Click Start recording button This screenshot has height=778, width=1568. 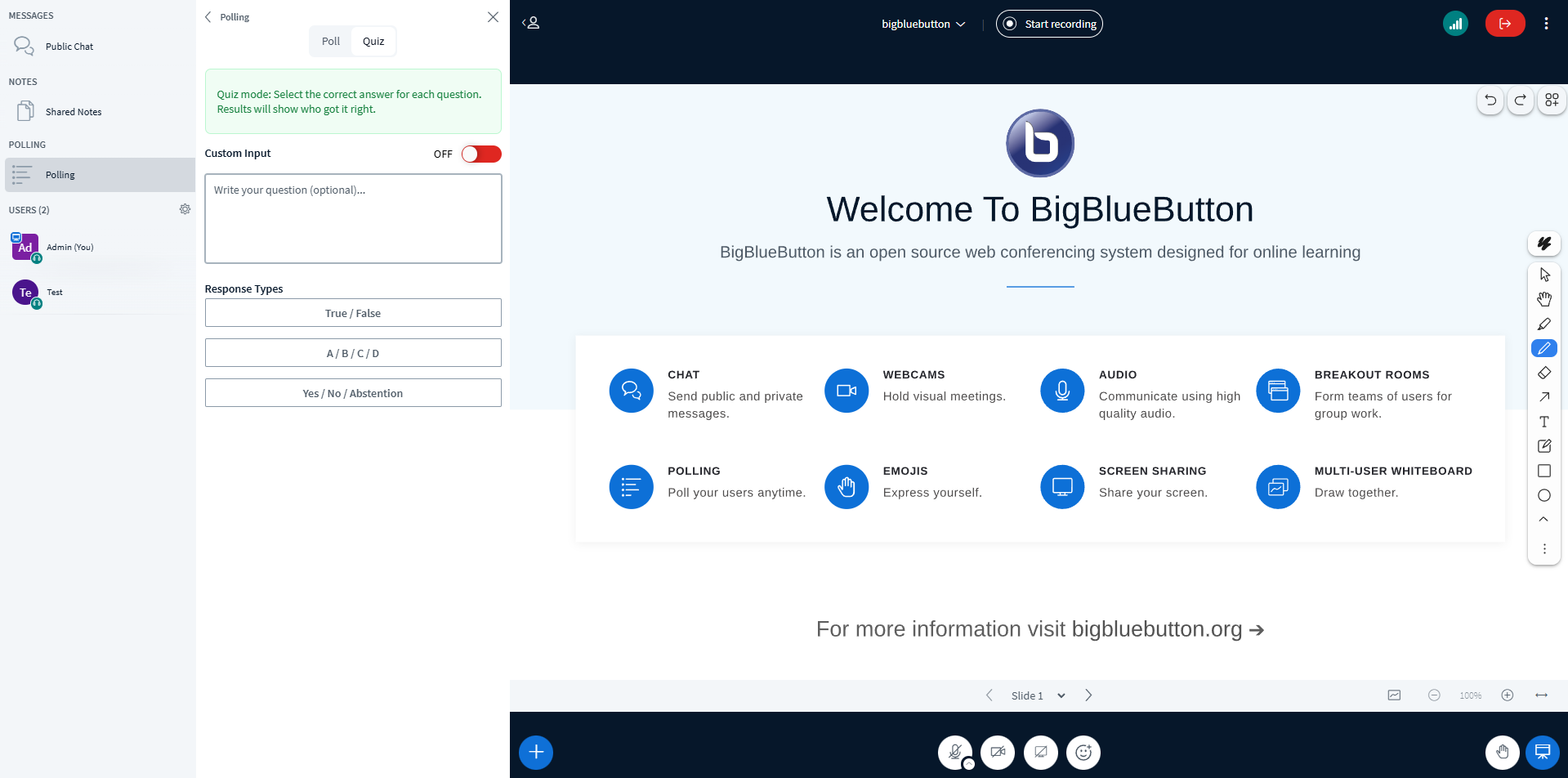[x=1049, y=24]
